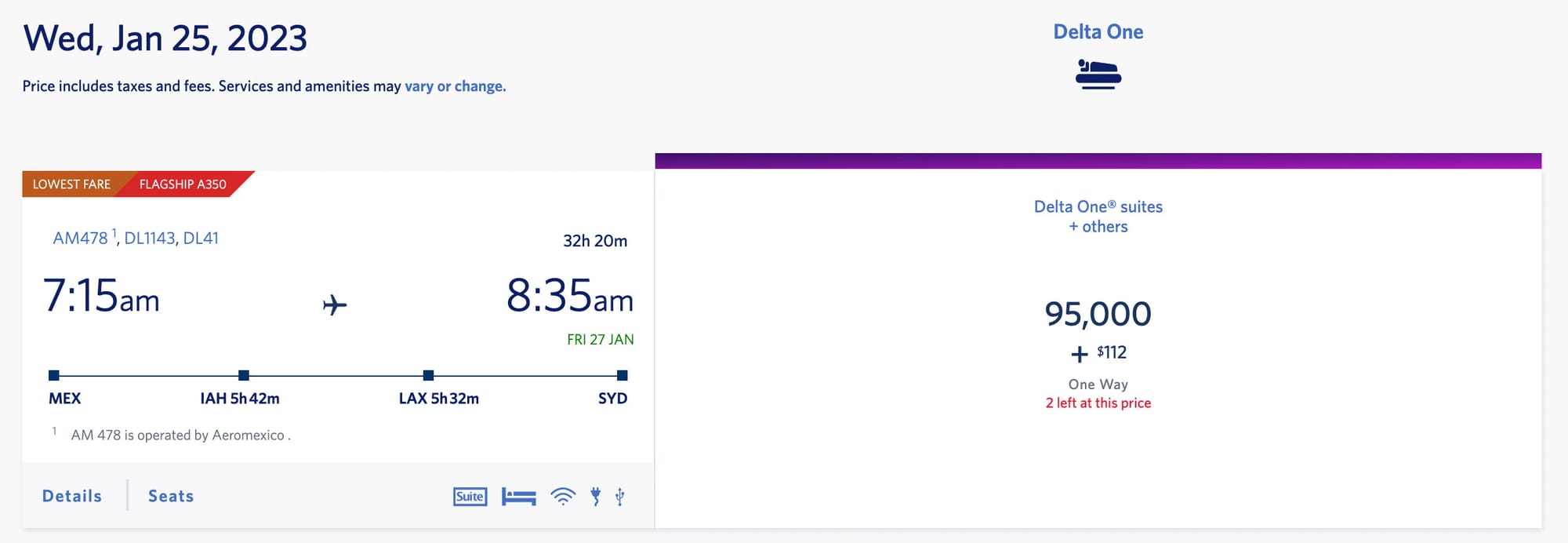The height and width of the screenshot is (543, 1568).
Task: Click the FLAGSHIP A350 badge
Action: tap(183, 184)
